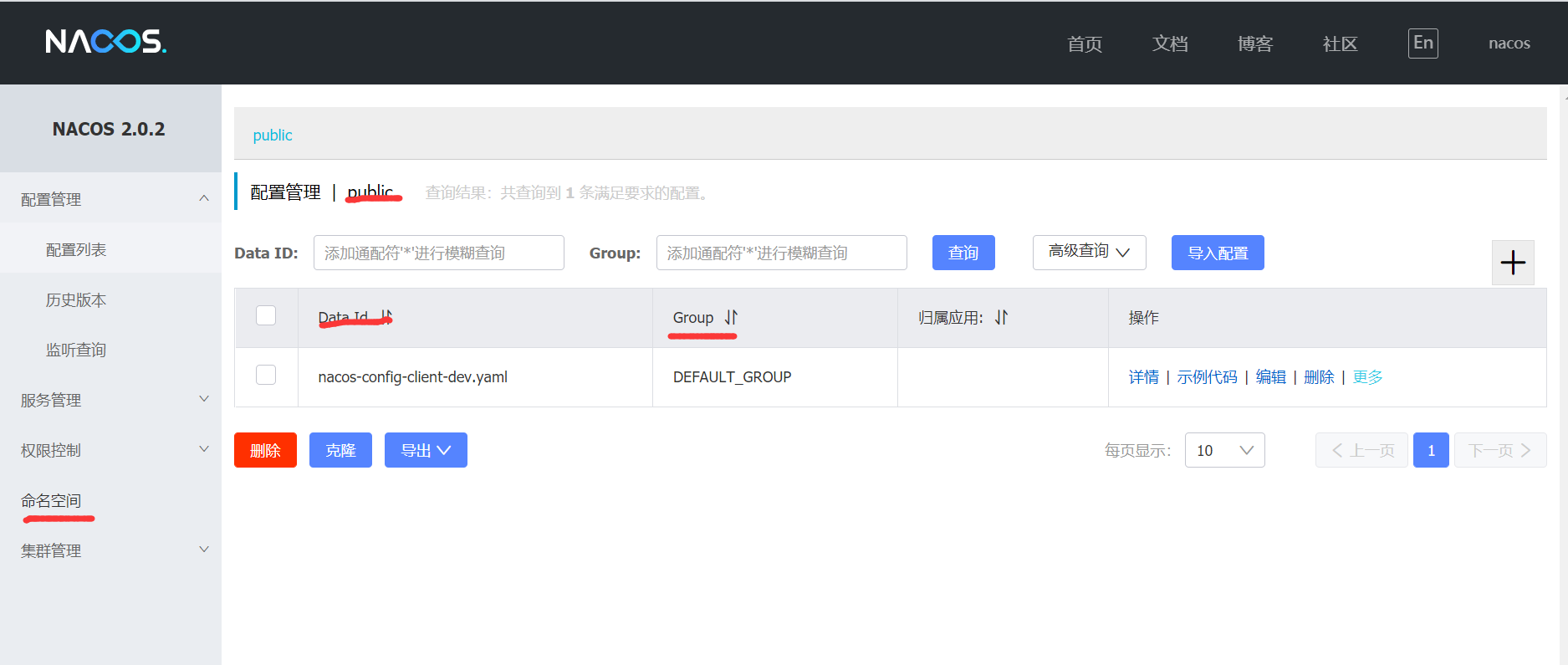Click the plus icon to create configuration

pos(1513,263)
